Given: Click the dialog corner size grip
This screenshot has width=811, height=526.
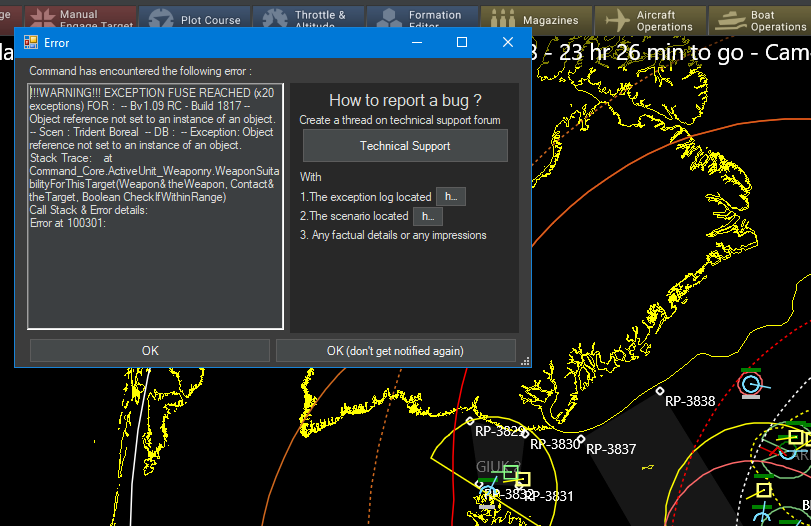Looking at the screenshot, I should pos(525,361).
